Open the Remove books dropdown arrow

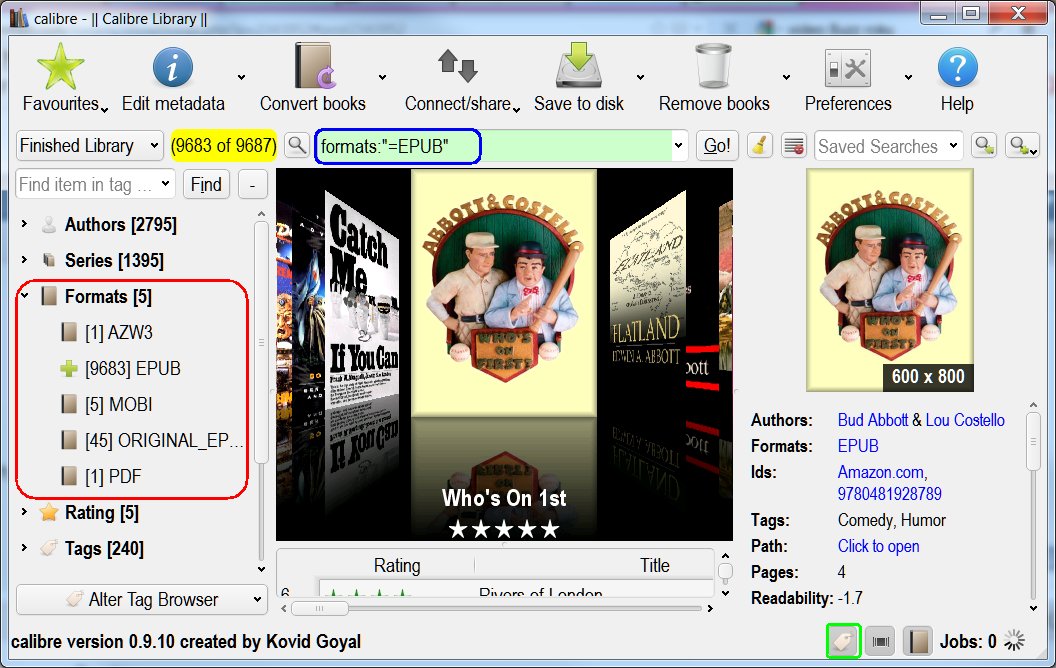pyautogui.click(x=786, y=78)
